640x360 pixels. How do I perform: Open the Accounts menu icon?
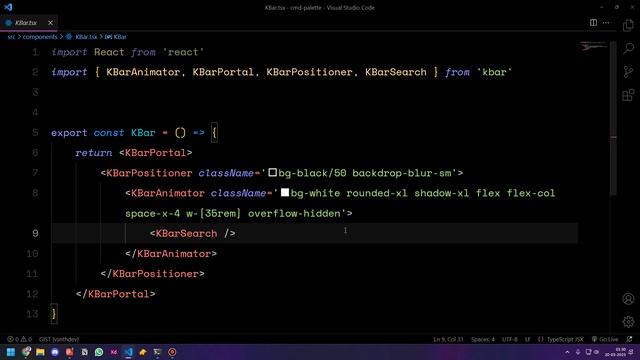(x=628, y=299)
